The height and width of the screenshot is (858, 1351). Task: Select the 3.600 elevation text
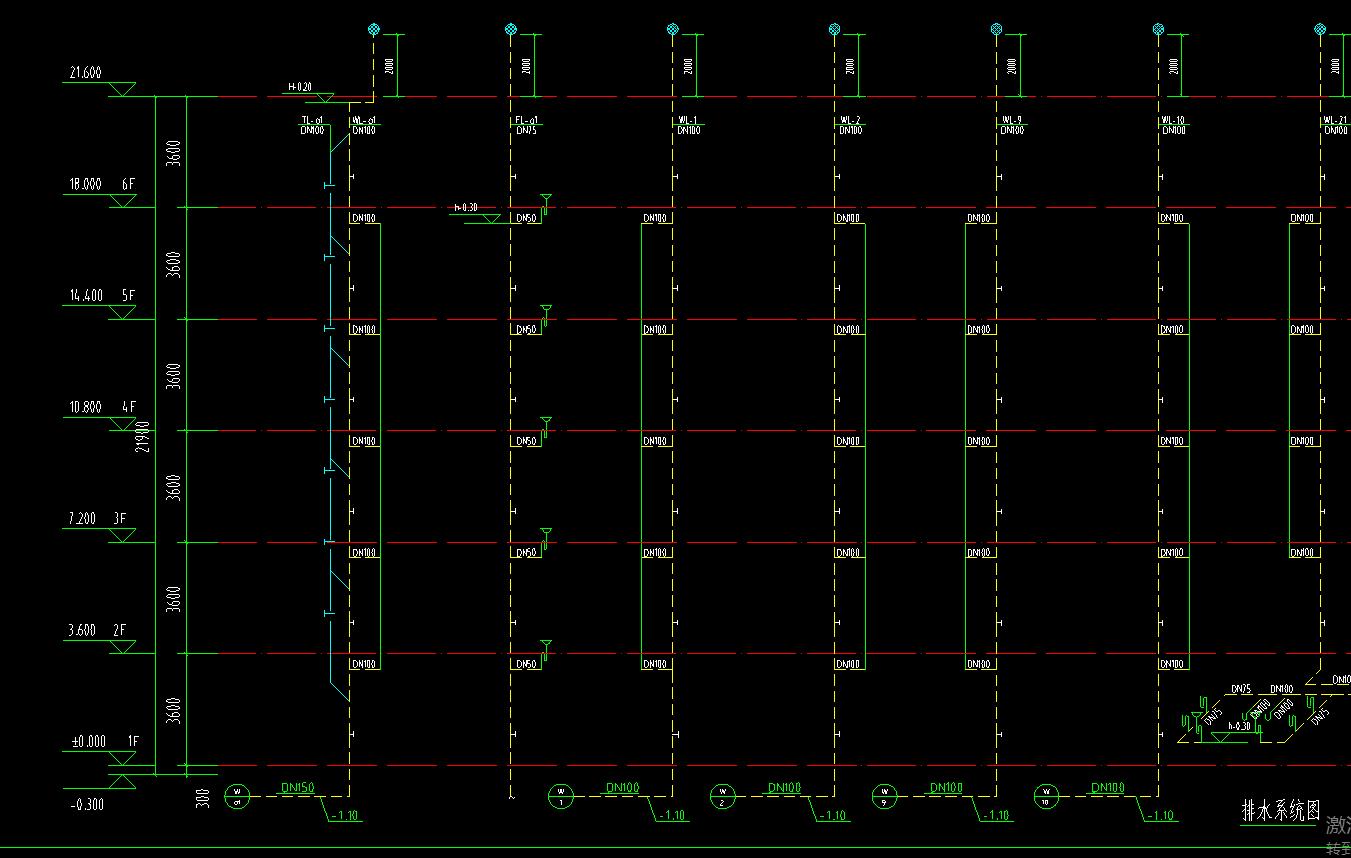[82, 630]
